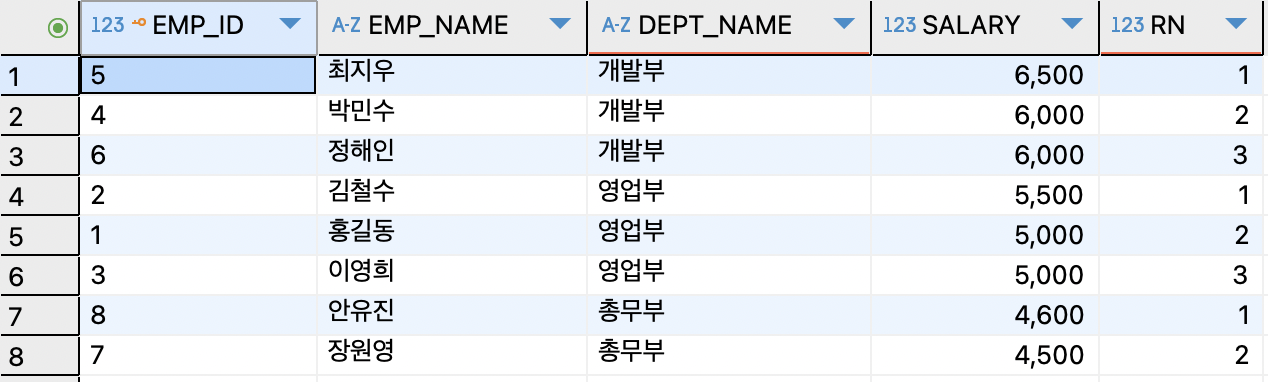The image size is (1268, 382).
Task: Select EMP_ID cell with value 5
Action: [198, 75]
